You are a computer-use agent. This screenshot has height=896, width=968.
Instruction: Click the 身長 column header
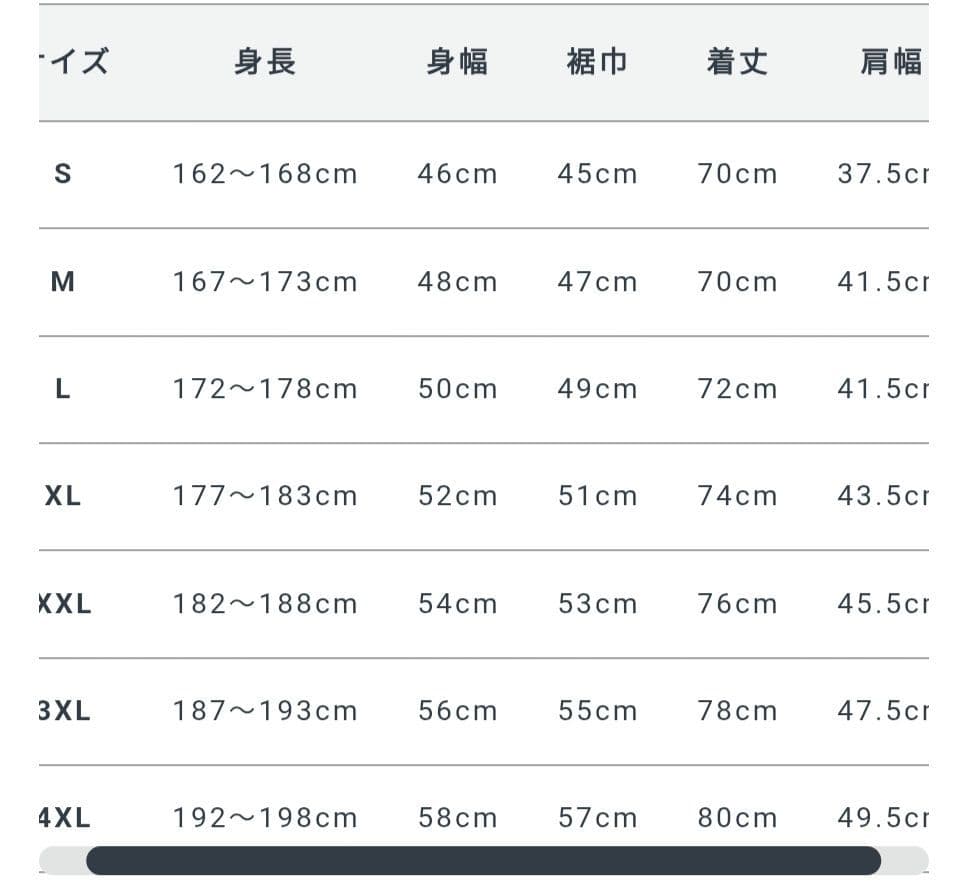[x=265, y=63]
